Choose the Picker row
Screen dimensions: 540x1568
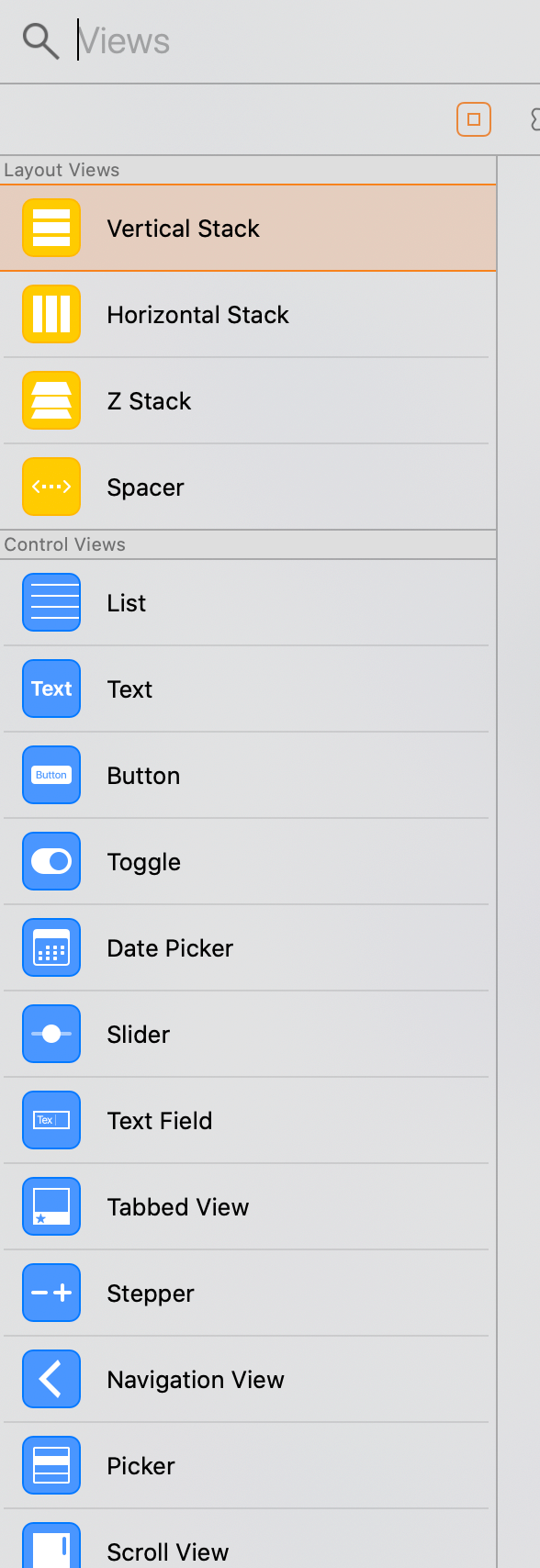point(248,1466)
